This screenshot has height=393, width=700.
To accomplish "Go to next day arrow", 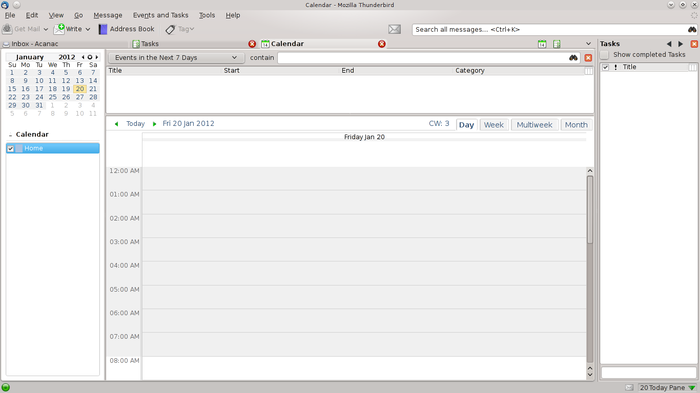I will [154, 124].
